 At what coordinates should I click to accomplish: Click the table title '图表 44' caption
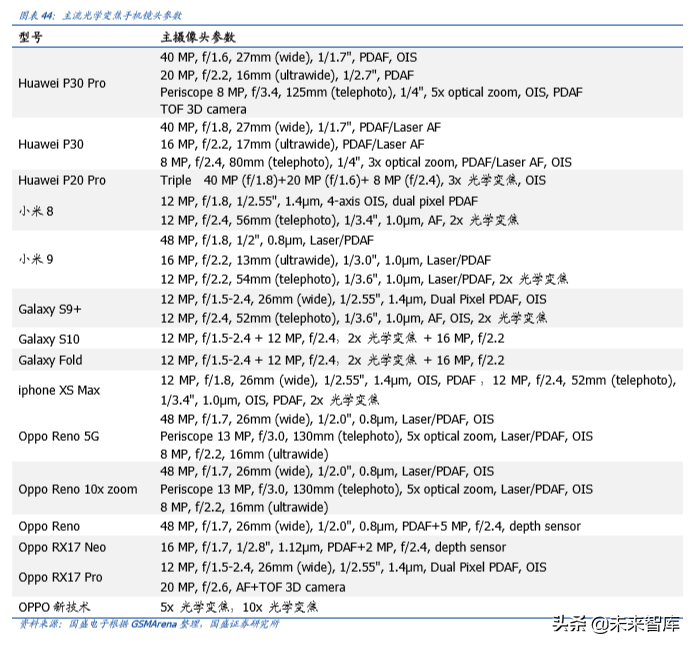click(x=101, y=16)
